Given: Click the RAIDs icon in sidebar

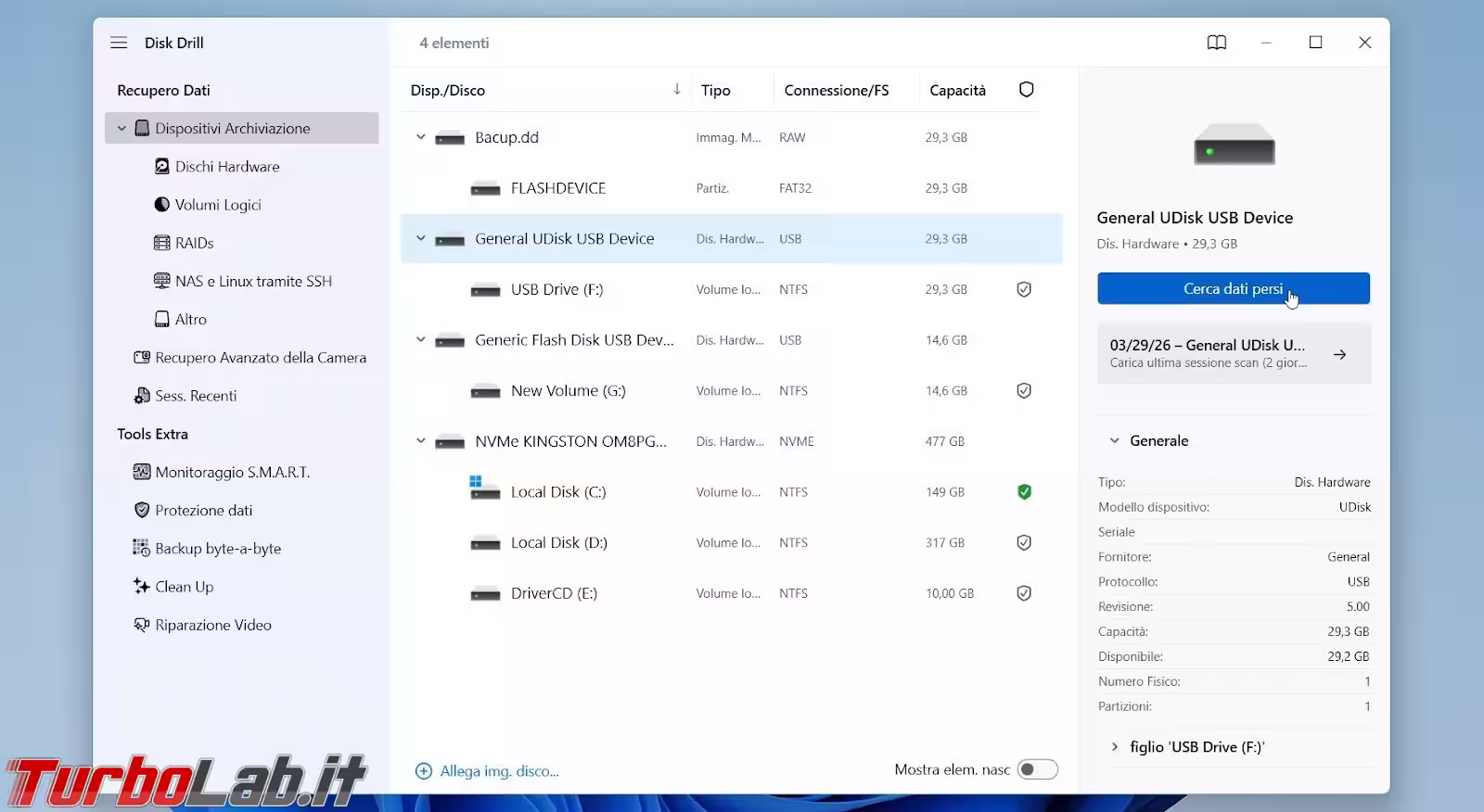Looking at the screenshot, I should pyautogui.click(x=162, y=243).
